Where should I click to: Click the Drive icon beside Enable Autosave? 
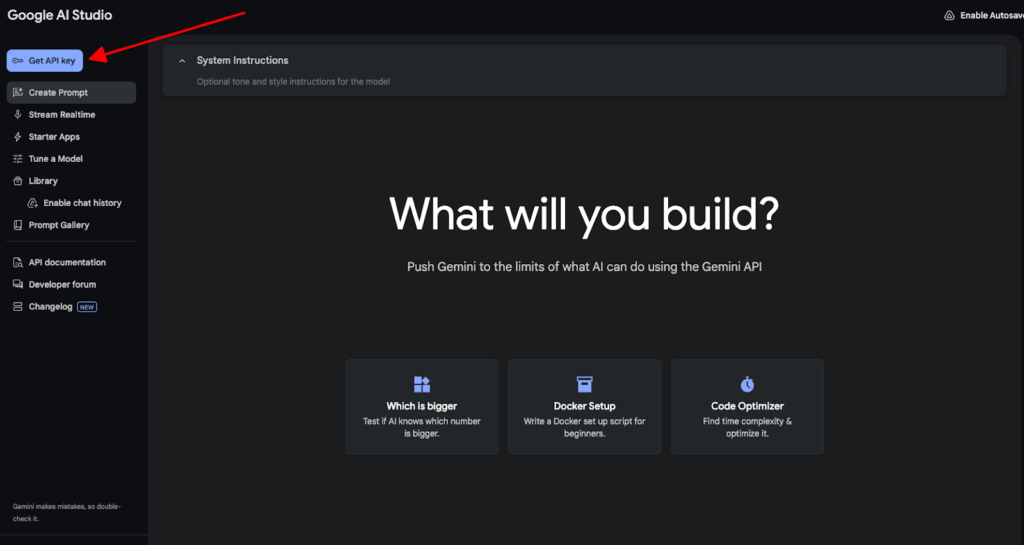click(950, 16)
